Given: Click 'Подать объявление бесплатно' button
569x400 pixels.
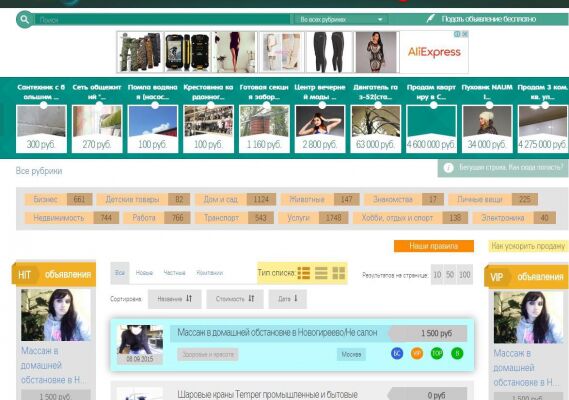Looking at the screenshot, I should [x=488, y=19].
